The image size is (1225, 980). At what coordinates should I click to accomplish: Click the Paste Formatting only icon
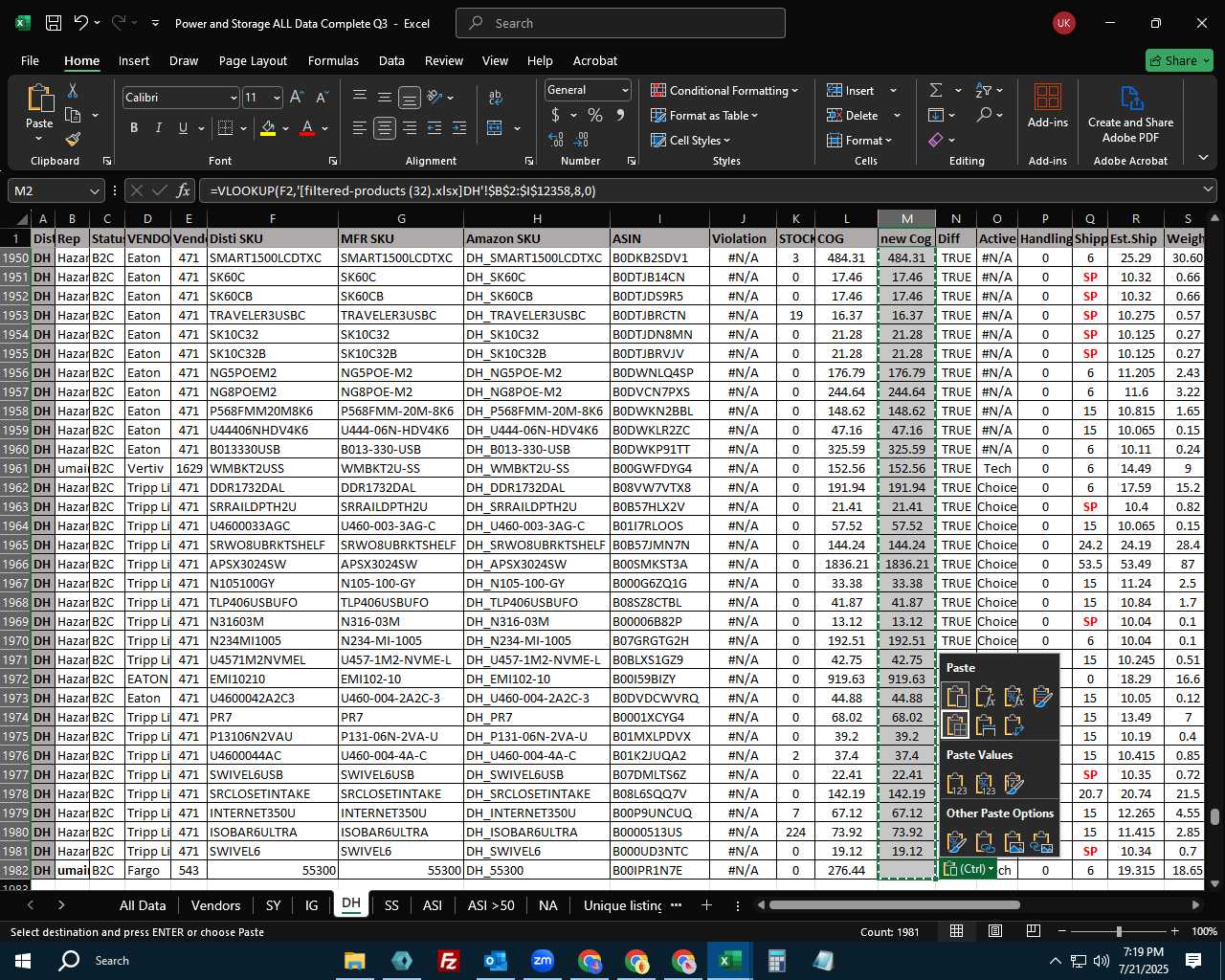click(956, 842)
